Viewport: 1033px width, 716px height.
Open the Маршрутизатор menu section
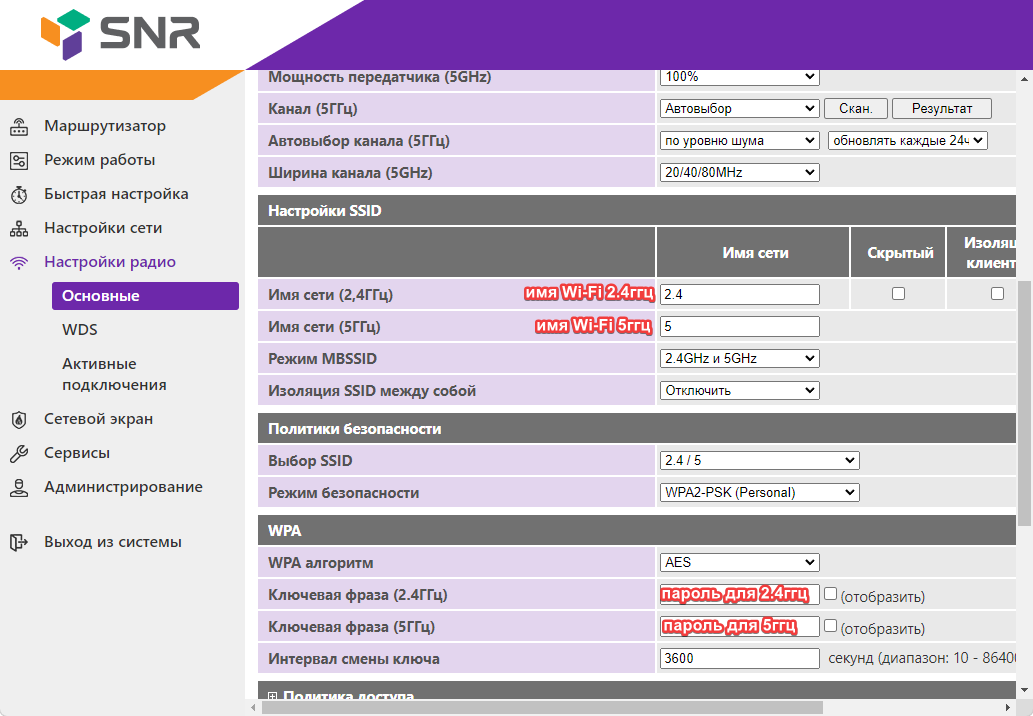tap(105, 126)
